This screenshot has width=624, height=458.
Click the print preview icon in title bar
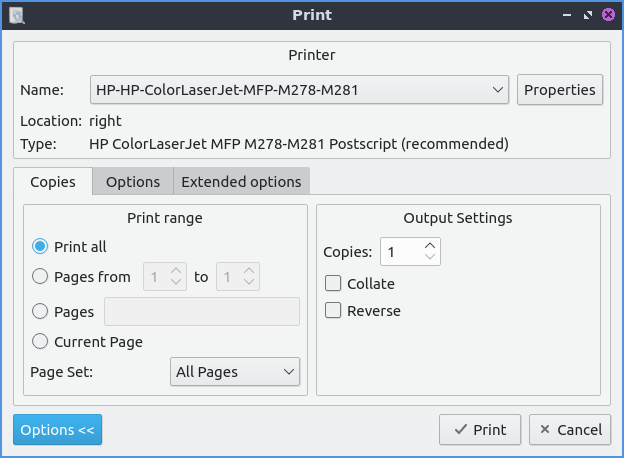pyautogui.click(x=16, y=15)
